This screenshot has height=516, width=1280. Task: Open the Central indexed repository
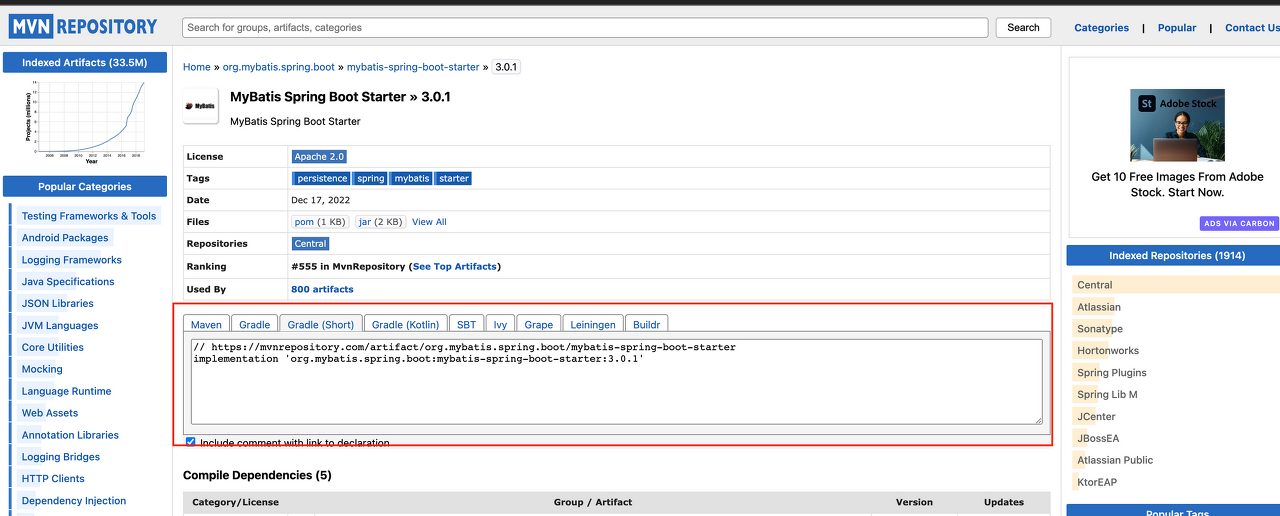(1095, 285)
